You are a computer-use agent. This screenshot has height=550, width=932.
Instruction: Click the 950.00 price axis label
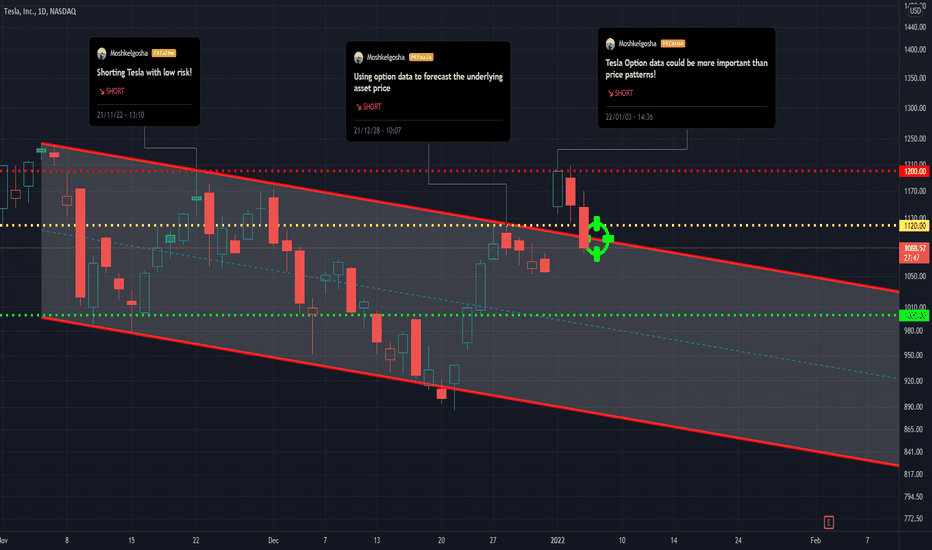coord(914,355)
